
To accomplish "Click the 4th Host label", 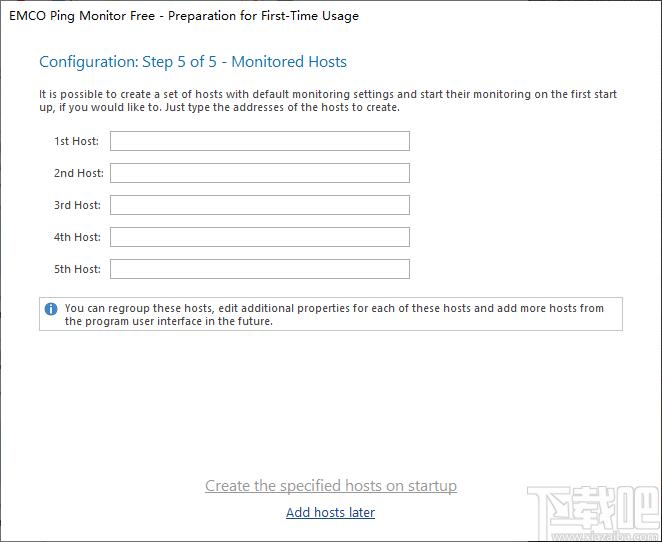I will click(77, 237).
